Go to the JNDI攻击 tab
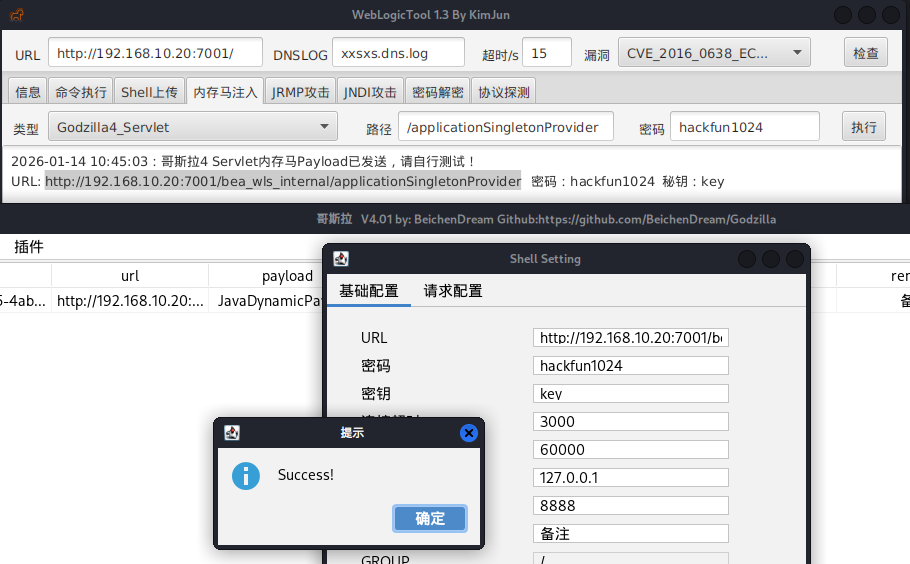The height and width of the screenshot is (564, 910). point(370,92)
